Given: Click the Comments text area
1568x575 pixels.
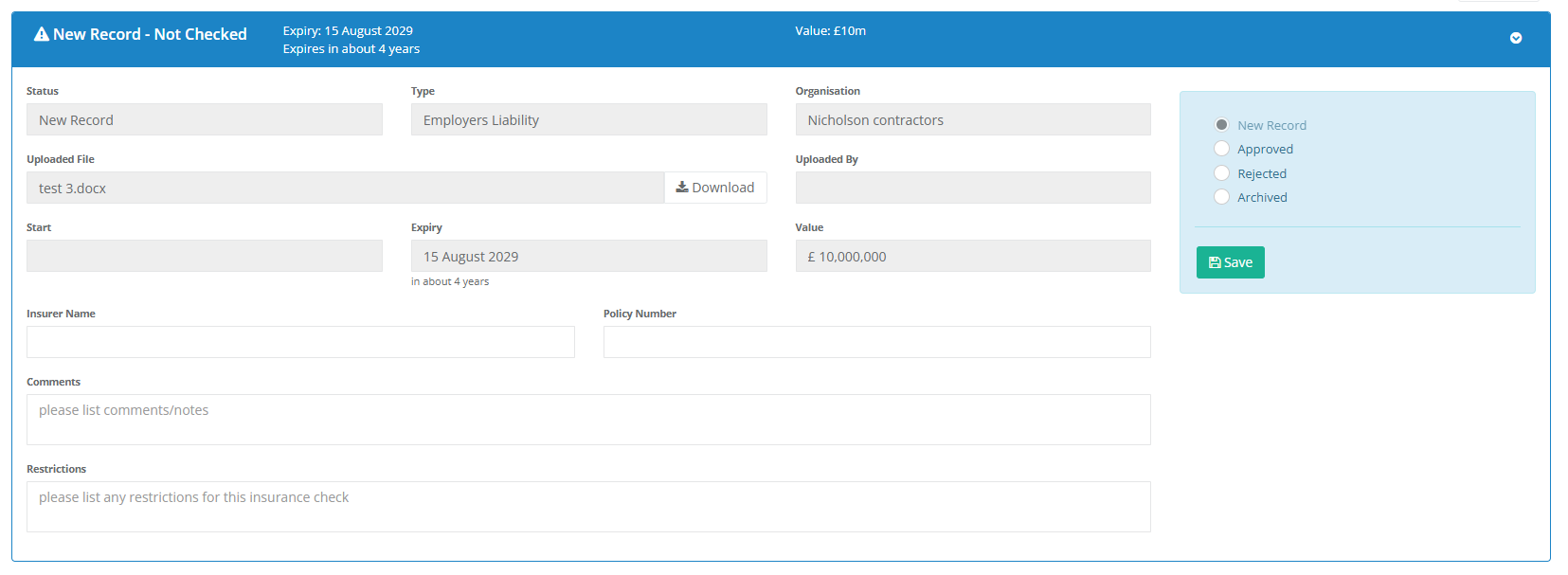Looking at the screenshot, I should pos(588,420).
